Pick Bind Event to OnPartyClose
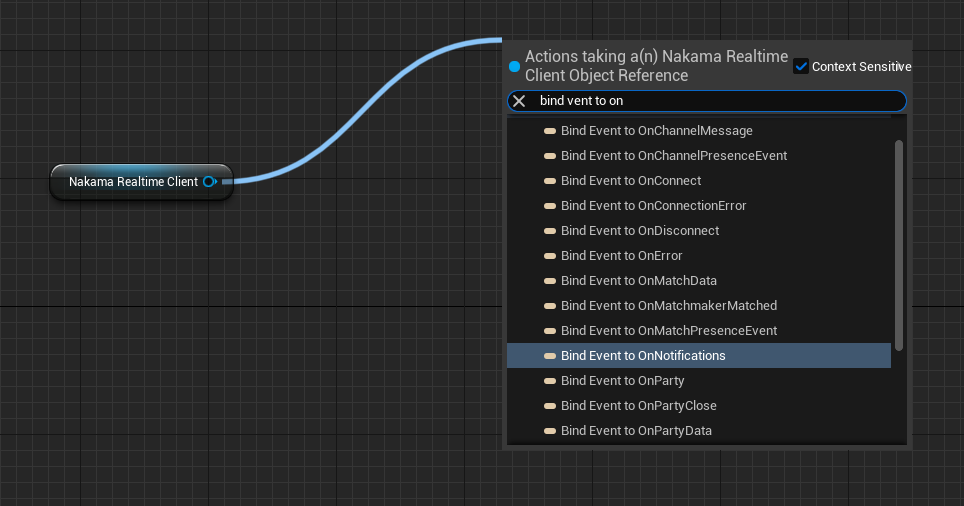The width and height of the screenshot is (964, 506). pyautogui.click(x=638, y=406)
